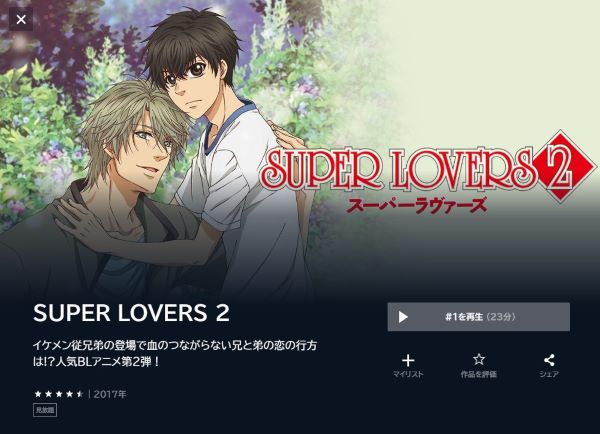The height and width of the screenshot is (434, 600).
Task: Click the share network icon
Action: tap(549, 360)
